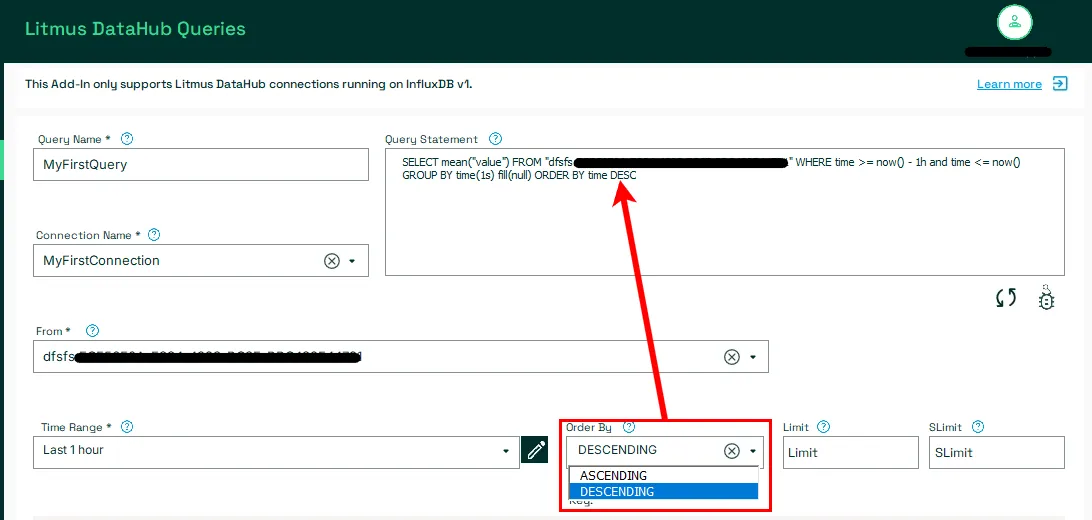Select DESCENDING from the Order By list
1092x520 pixels.
pyautogui.click(x=663, y=491)
